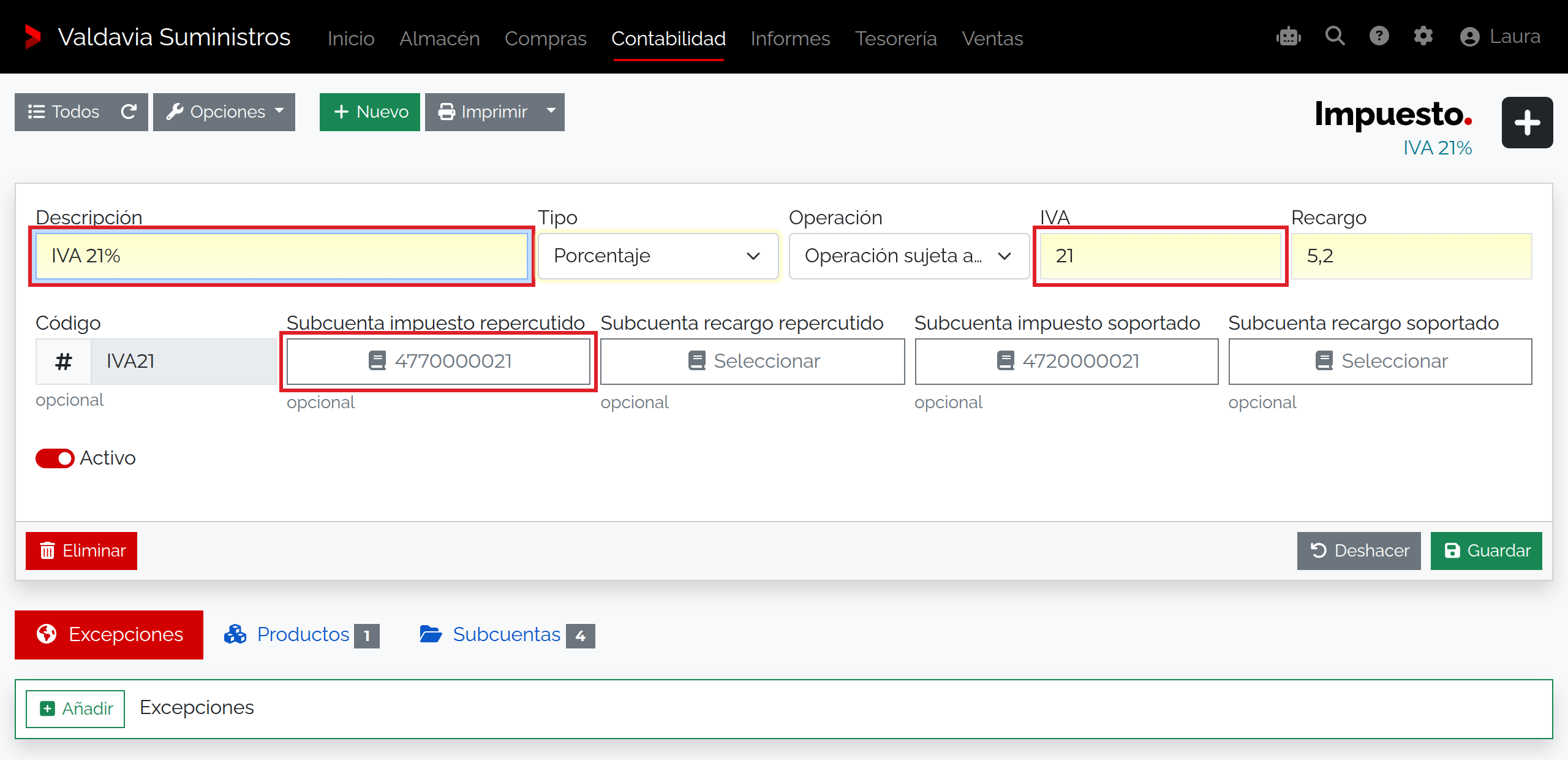Image resolution: width=1568 pixels, height=760 pixels.
Task: Toggle the Activo switch
Action: 55,458
